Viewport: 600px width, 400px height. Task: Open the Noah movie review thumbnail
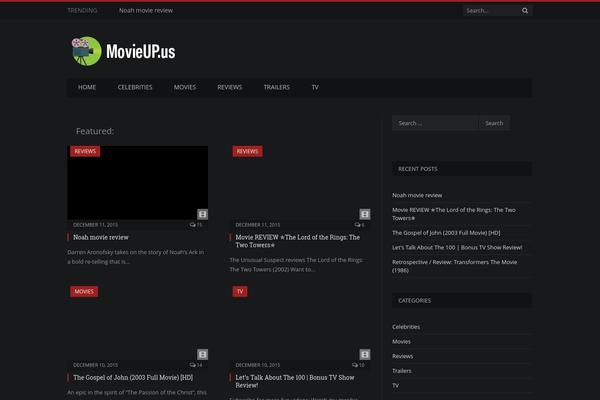(138, 183)
